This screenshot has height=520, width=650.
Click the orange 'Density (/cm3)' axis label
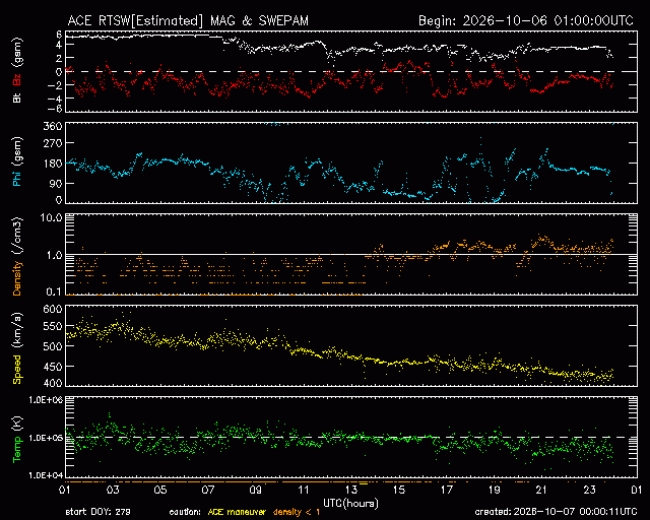(17, 256)
